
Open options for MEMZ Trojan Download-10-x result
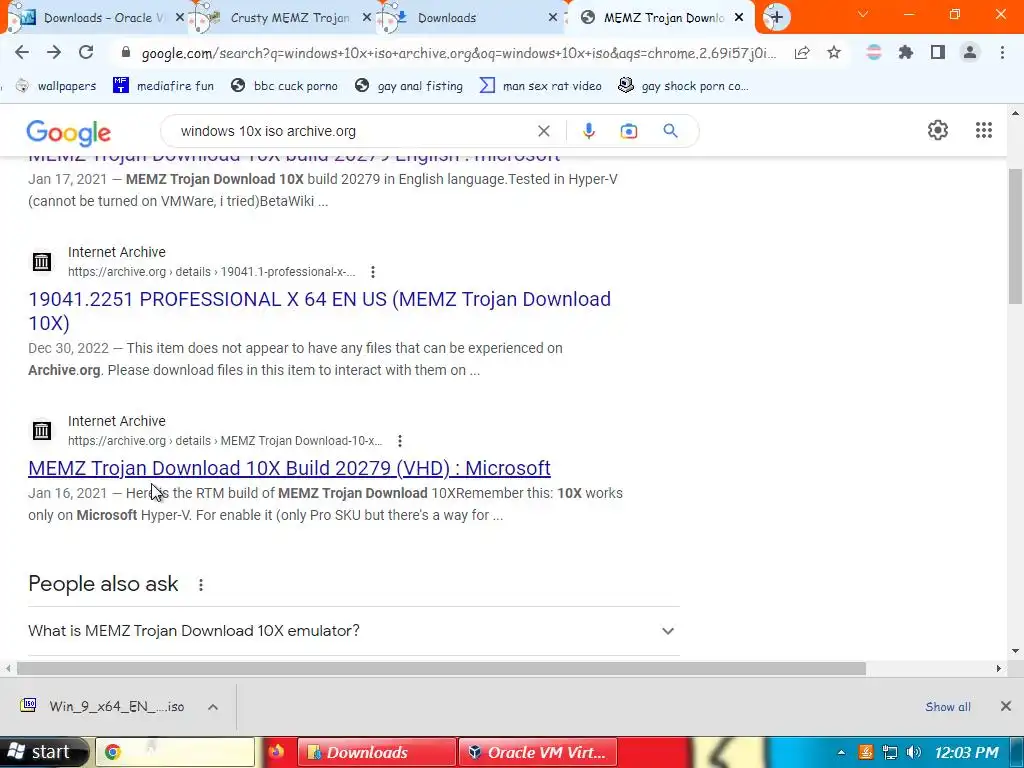400,441
